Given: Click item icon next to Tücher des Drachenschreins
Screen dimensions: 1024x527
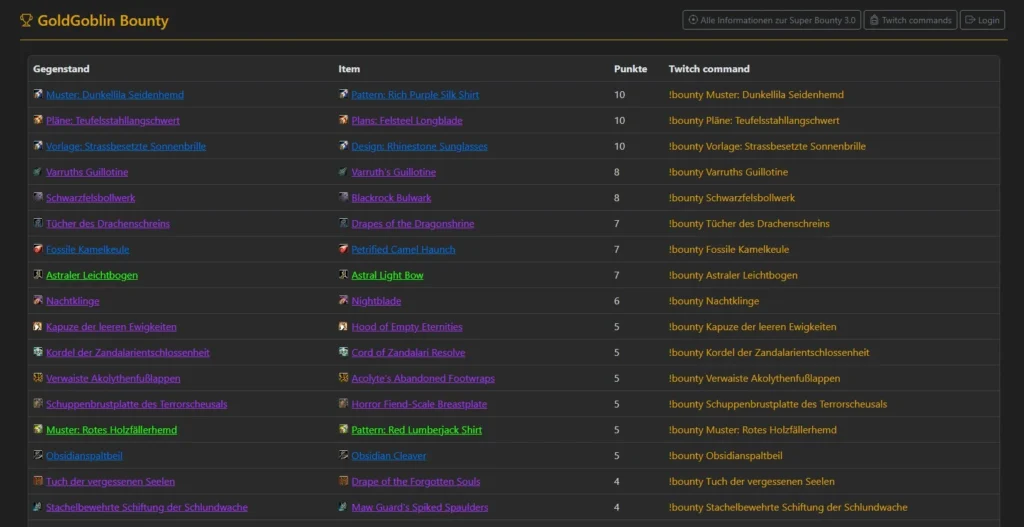Looking at the screenshot, I should (38, 223).
